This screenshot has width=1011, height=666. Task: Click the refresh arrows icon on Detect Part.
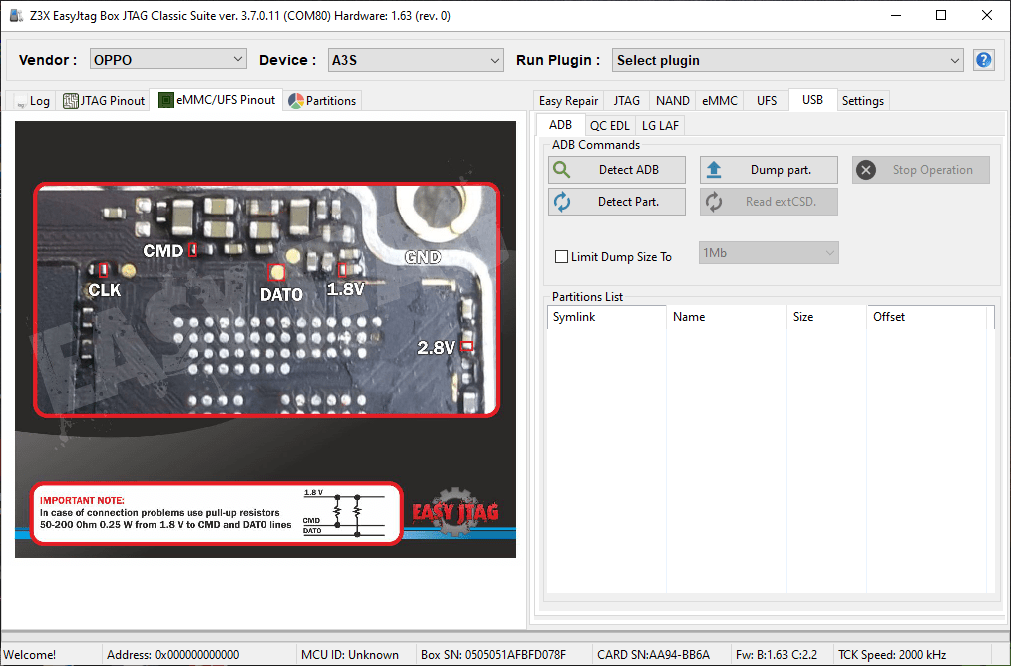point(562,202)
